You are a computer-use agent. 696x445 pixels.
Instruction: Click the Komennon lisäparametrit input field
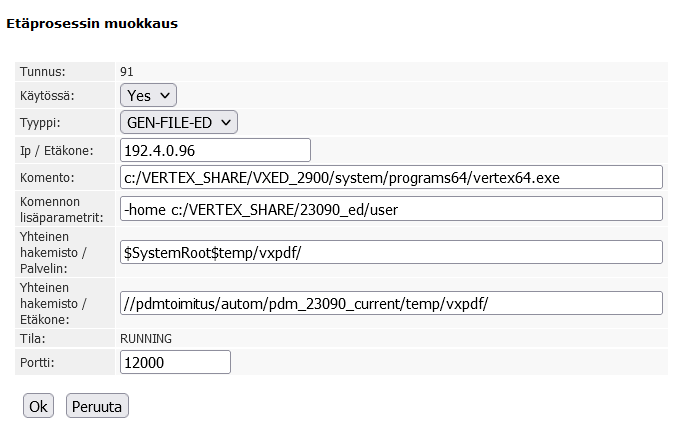391,209
